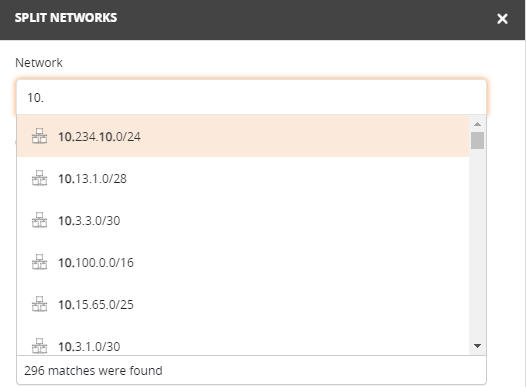Click network icon beside 10.100.0.0/16
The height and width of the screenshot is (387, 526).
click(39, 262)
